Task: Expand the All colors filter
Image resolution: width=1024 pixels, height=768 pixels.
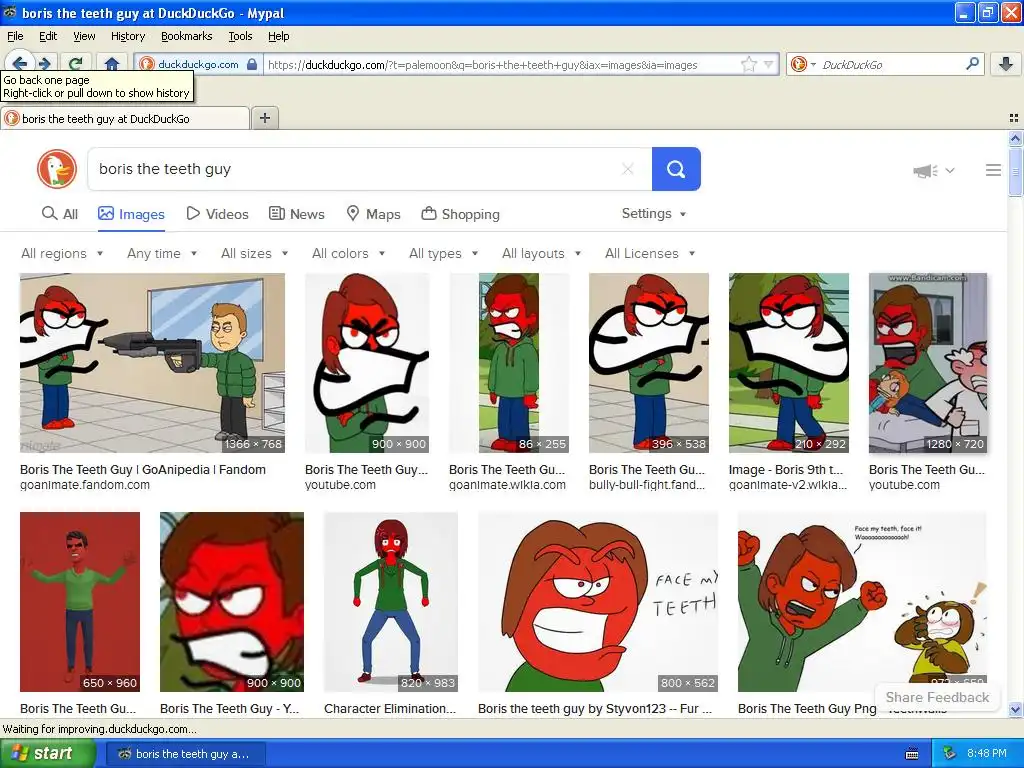Action: (x=348, y=253)
